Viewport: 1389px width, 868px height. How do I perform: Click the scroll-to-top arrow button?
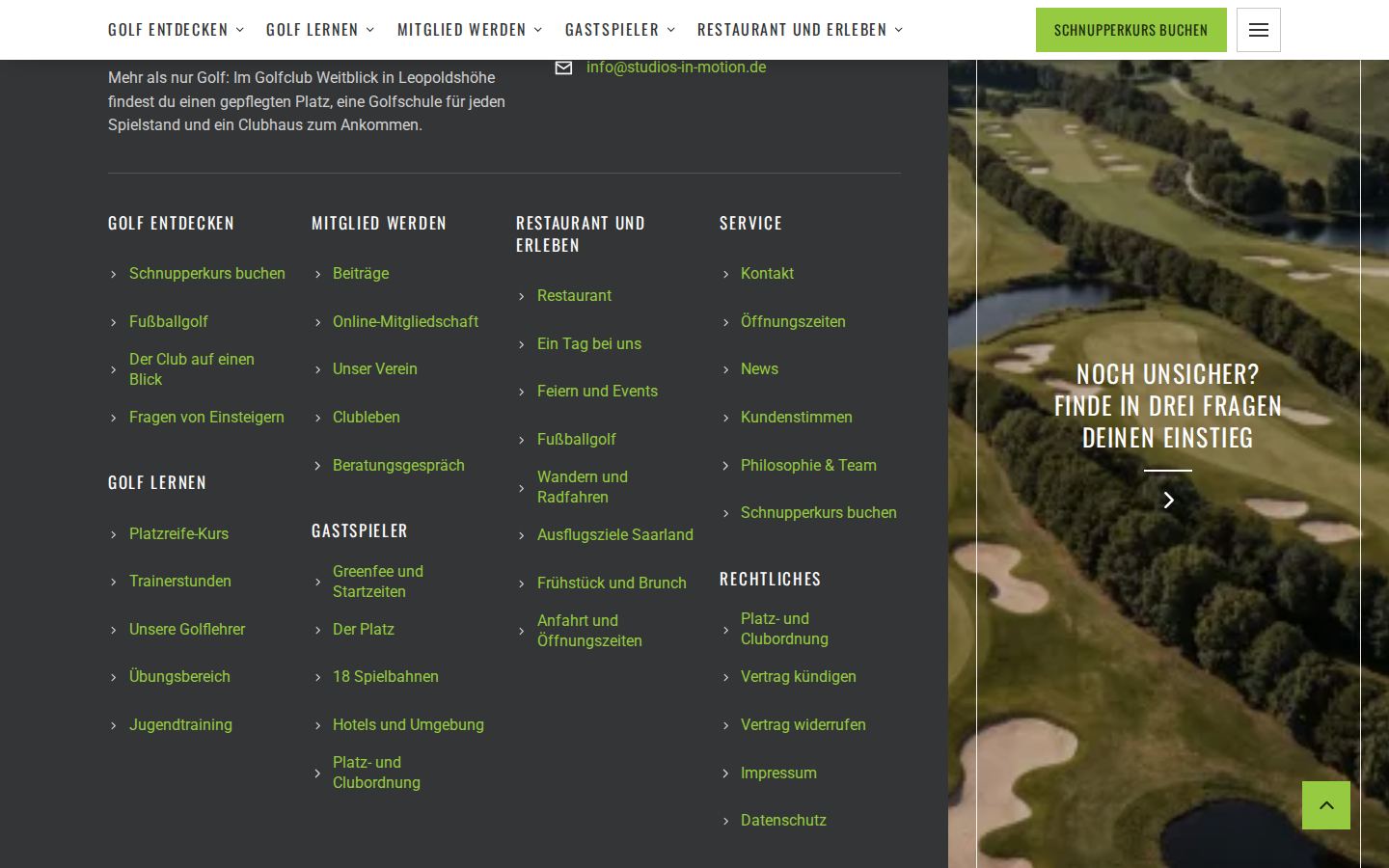[1326, 805]
